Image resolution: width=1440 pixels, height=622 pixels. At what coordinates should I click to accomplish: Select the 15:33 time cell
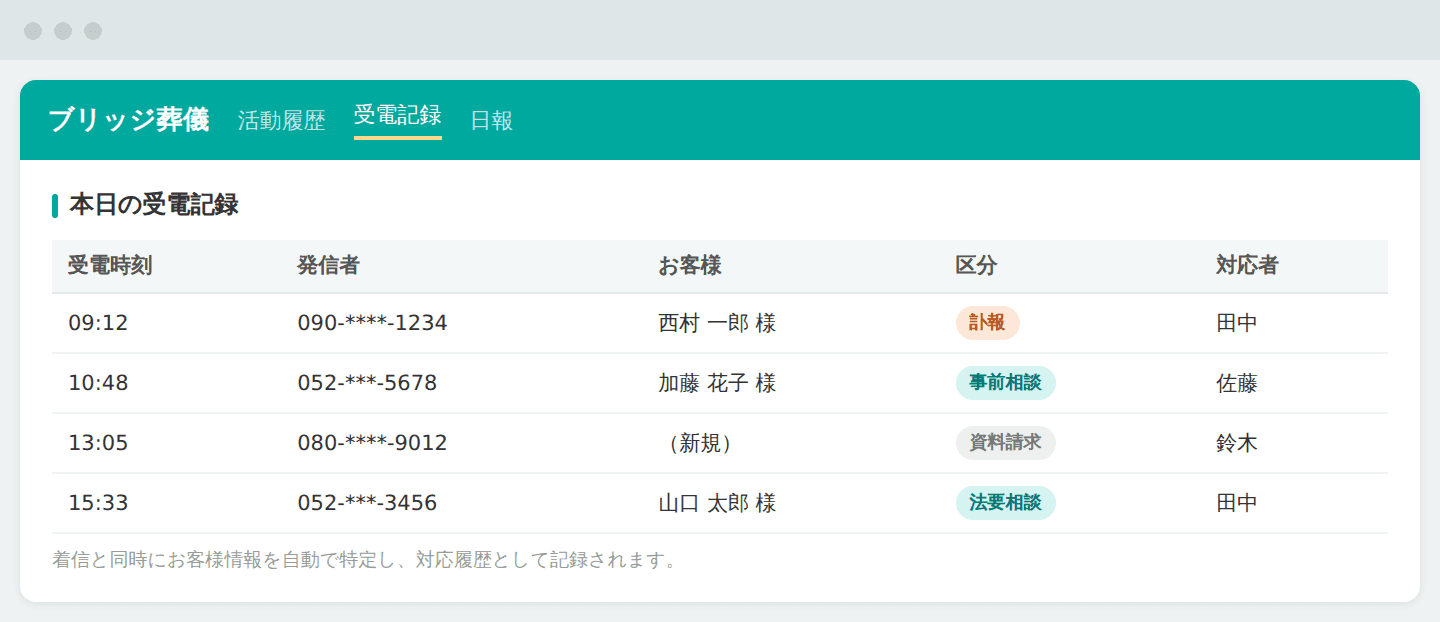click(x=98, y=503)
